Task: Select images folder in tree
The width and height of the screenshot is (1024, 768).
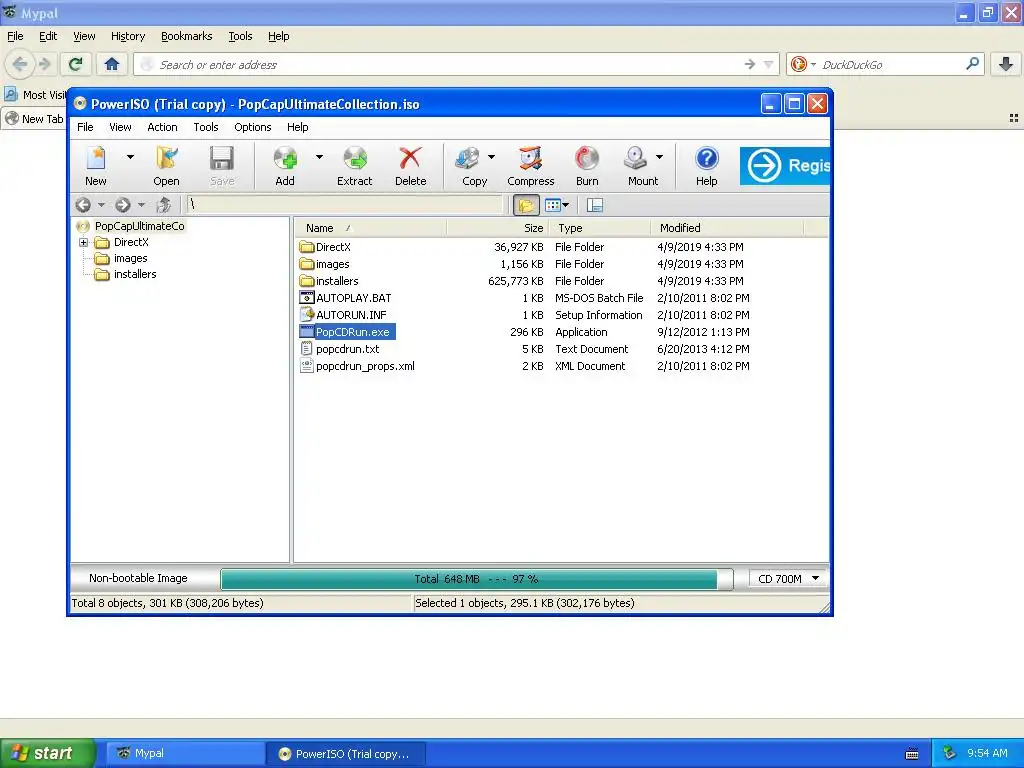Action: [x=131, y=259]
